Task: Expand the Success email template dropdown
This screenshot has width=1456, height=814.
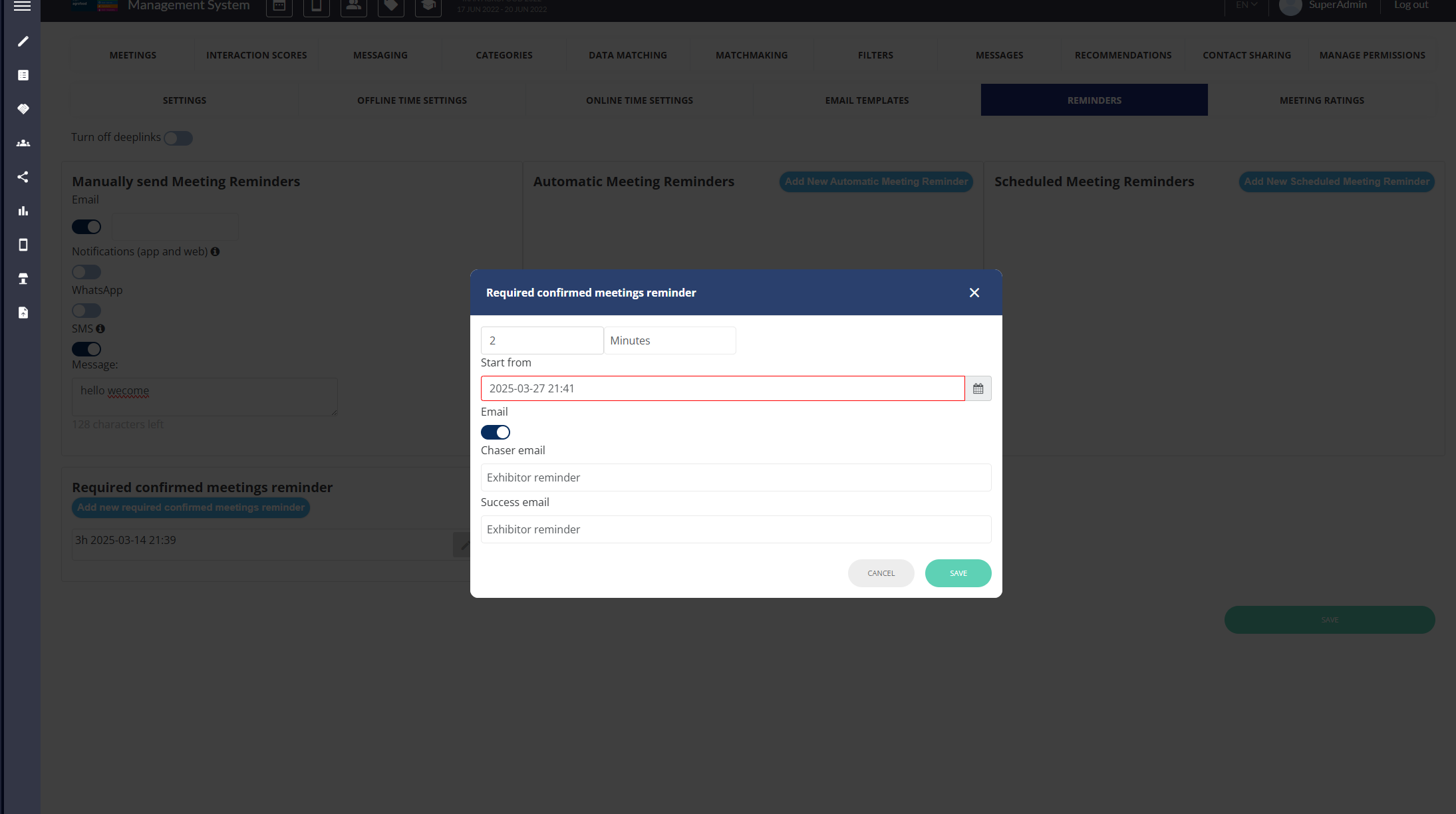Action: (736, 529)
